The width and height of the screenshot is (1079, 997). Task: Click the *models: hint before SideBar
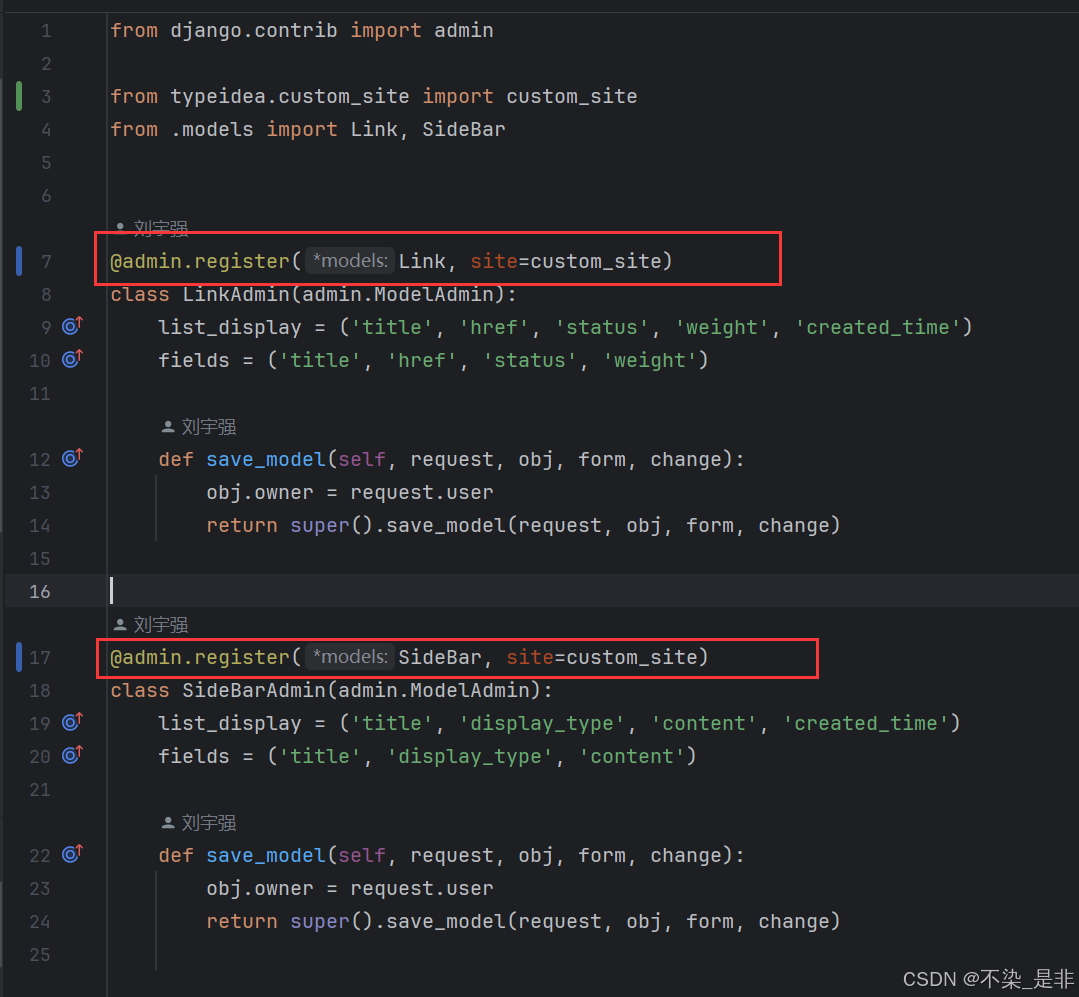[x=350, y=657]
